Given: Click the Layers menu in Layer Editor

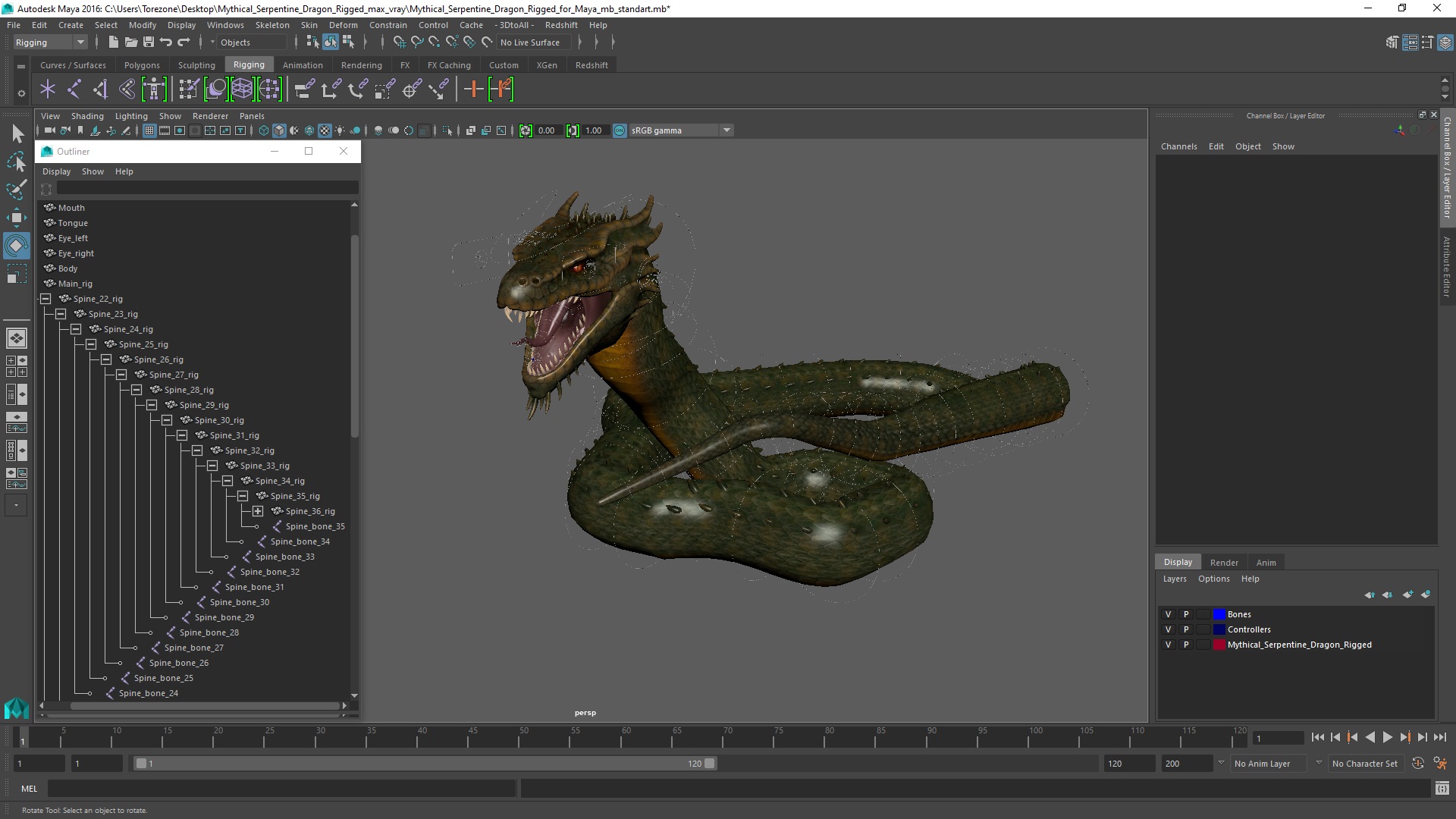Looking at the screenshot, I should [x=1175, y=579].
